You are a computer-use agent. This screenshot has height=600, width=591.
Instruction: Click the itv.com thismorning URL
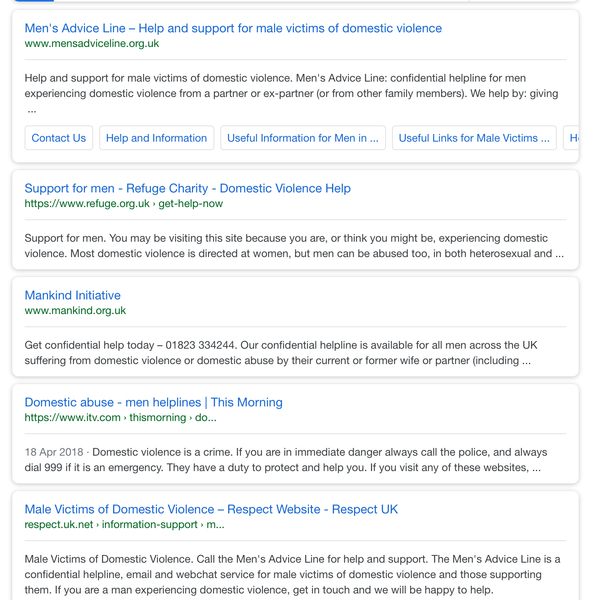(121, 417)
